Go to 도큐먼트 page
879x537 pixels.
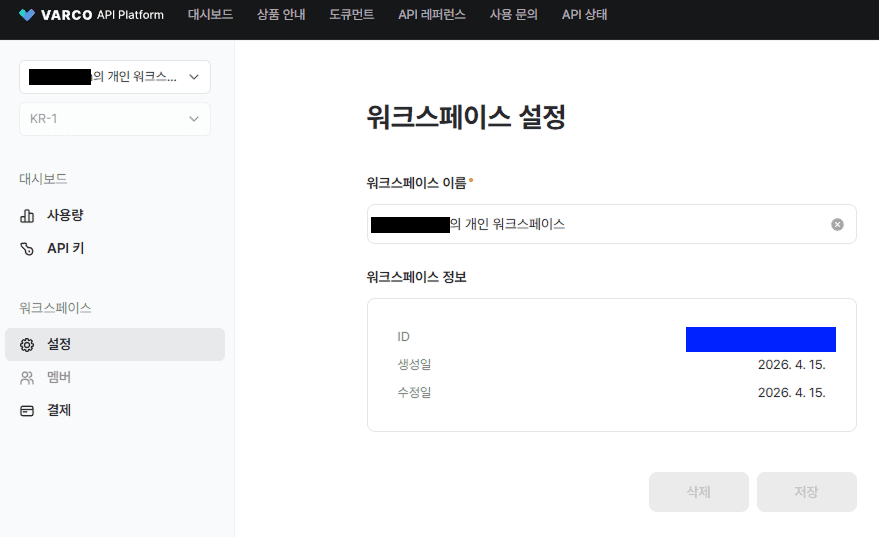[x=351, y=15]
